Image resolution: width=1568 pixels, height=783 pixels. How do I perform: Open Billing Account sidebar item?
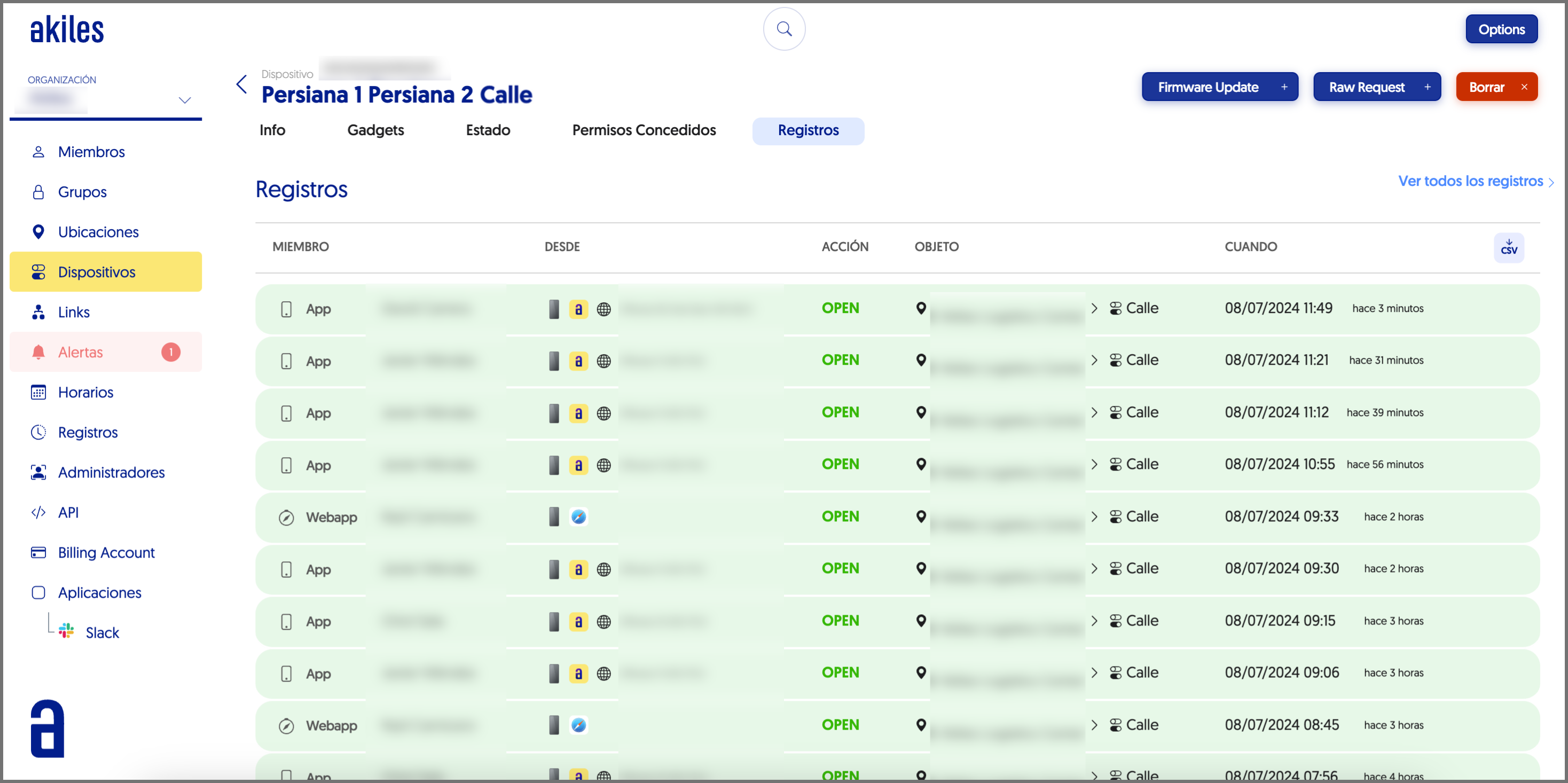[106, 552]
